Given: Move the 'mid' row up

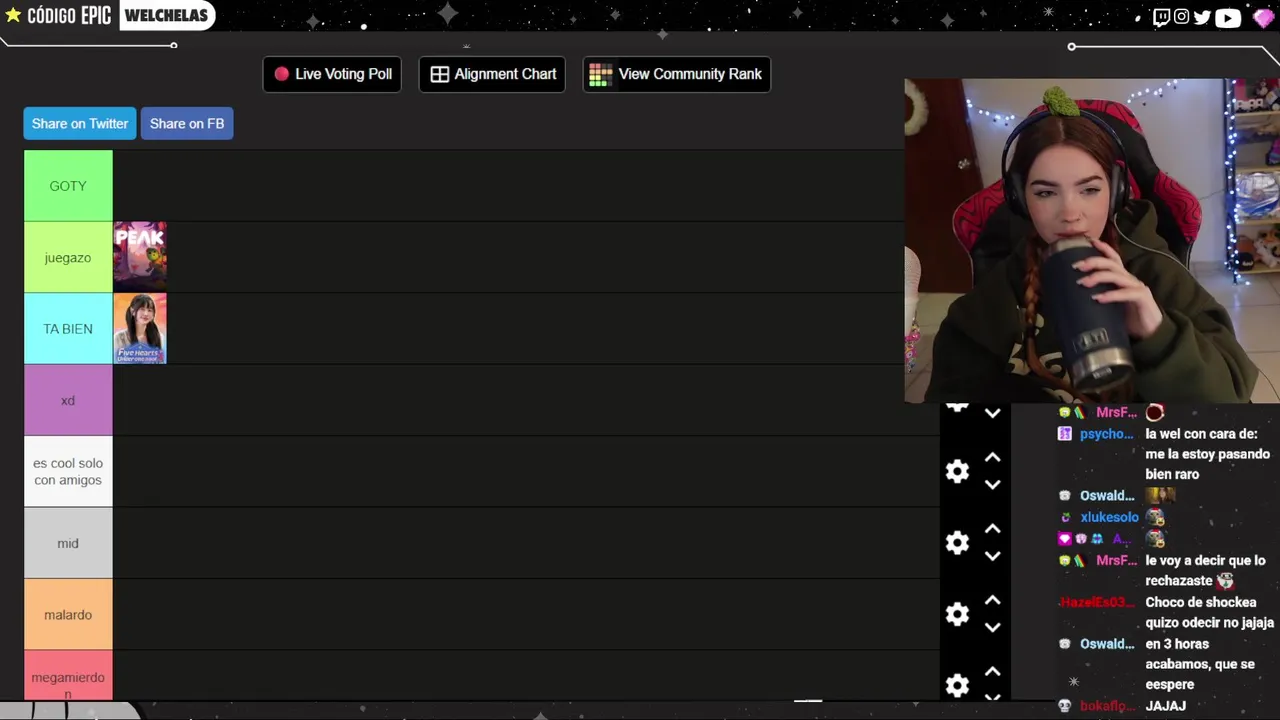Looking at the screenshot, I should pyautogui.click(x=992, y=529).
